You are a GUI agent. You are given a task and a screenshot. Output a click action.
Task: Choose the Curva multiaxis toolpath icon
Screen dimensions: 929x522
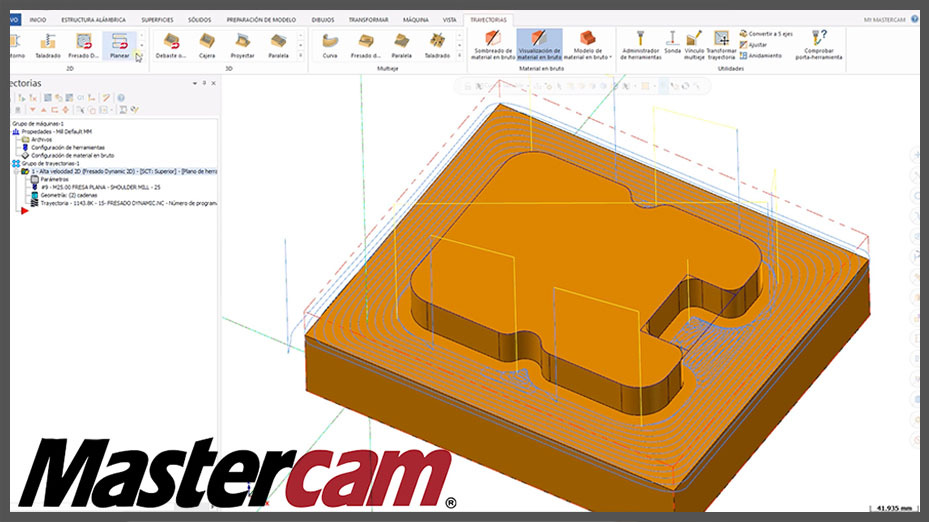(x=330, y=46)
